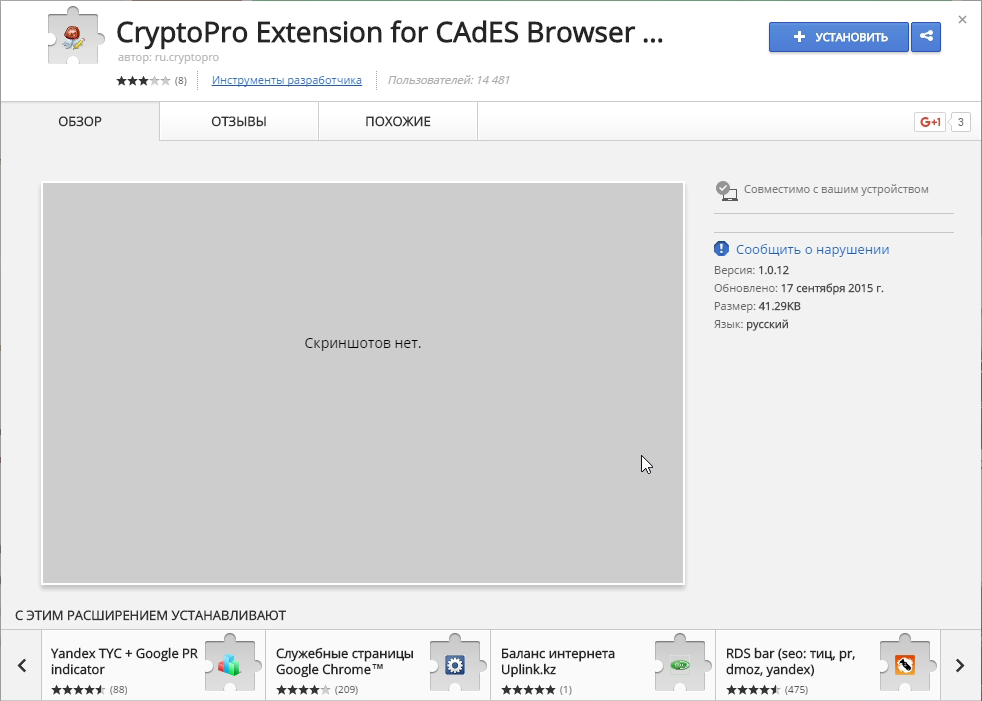Screen dimensions: 982x701
Task: Click the share icon button
Action: [927, 37]
